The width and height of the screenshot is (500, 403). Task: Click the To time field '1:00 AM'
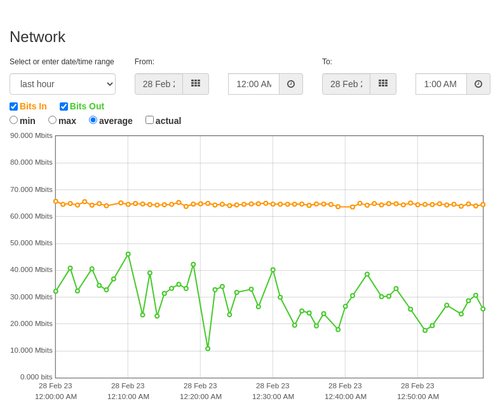coord(441,84)
